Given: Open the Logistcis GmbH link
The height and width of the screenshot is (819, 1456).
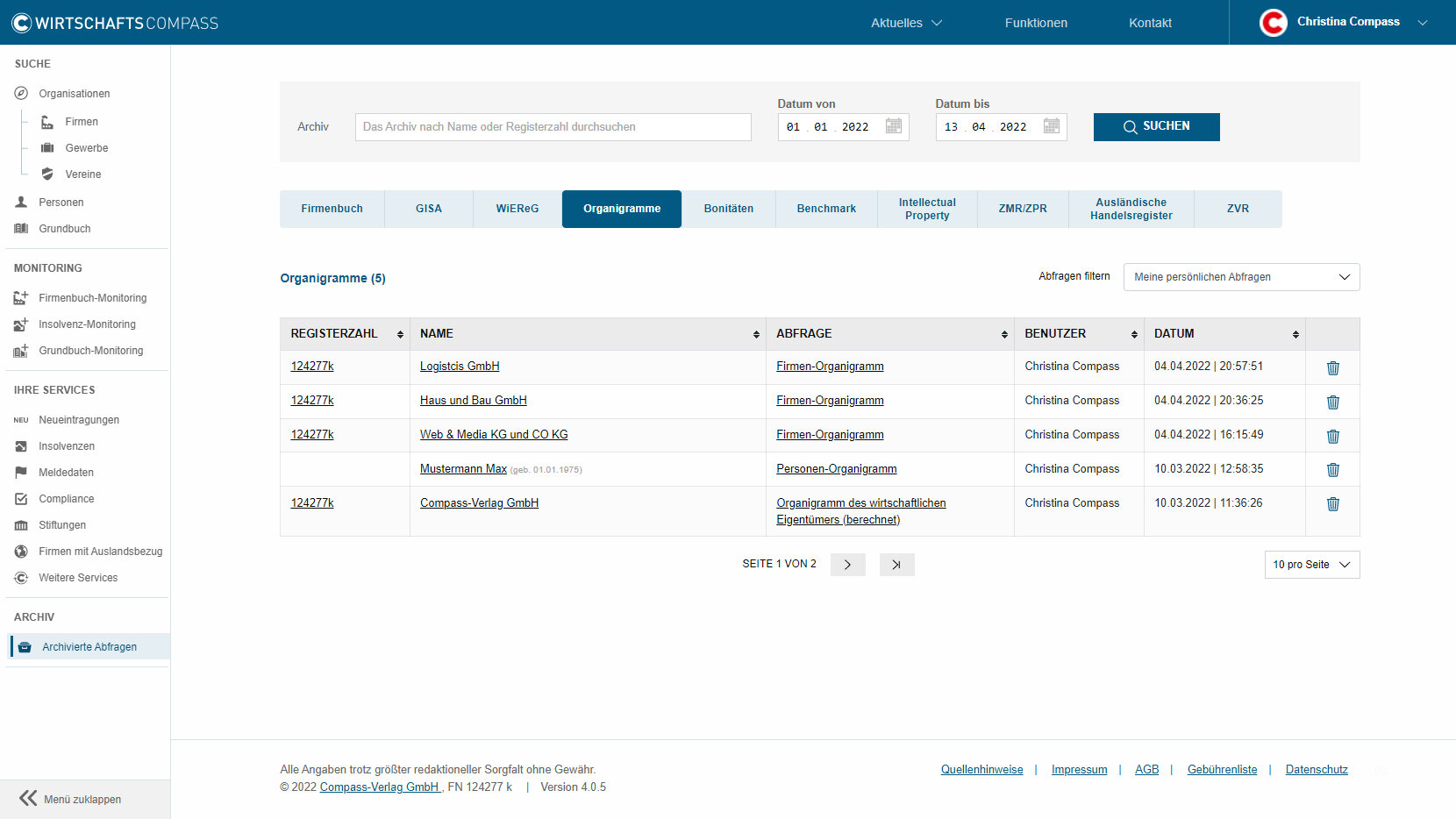Looking at the screenshot, I should (x=460, y=367).
